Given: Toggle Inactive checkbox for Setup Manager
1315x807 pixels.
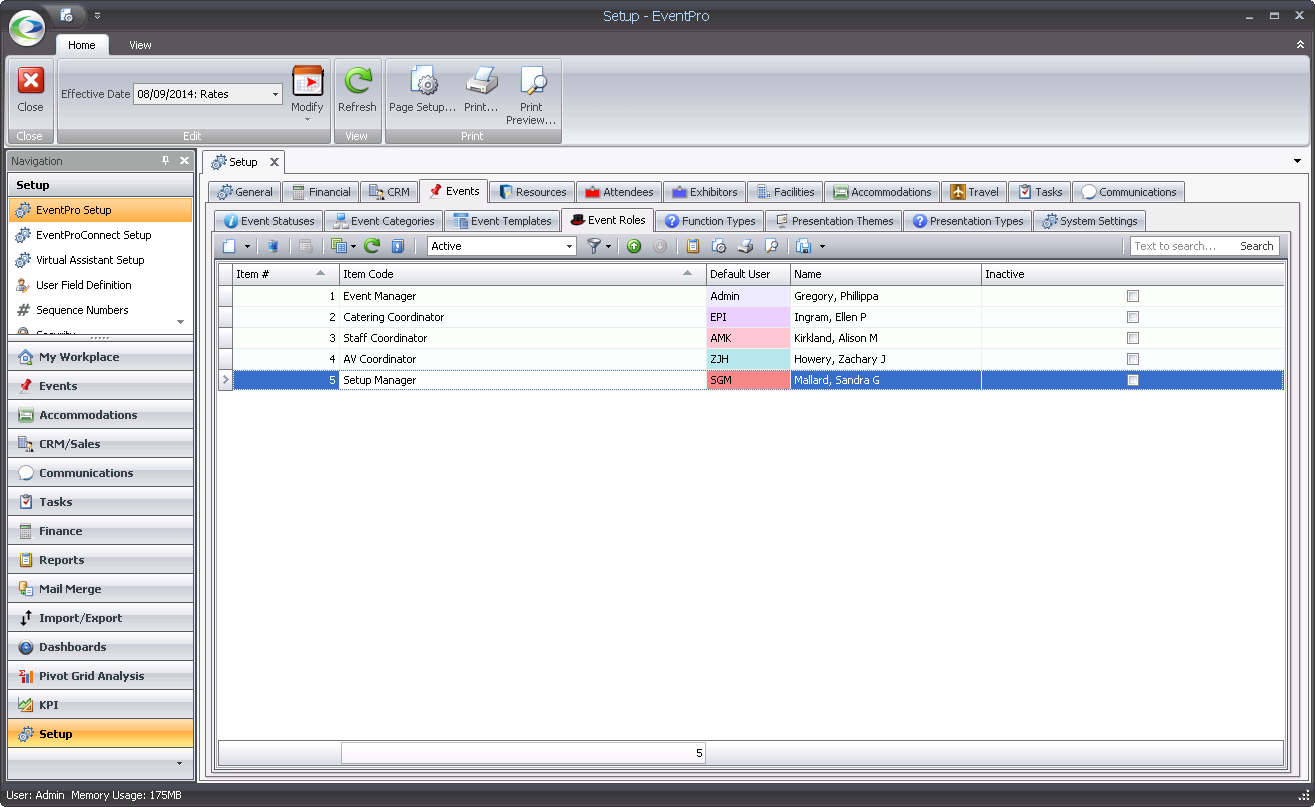Looking at the screenshot, I should pyautogui.click(x=1133, y=380).
